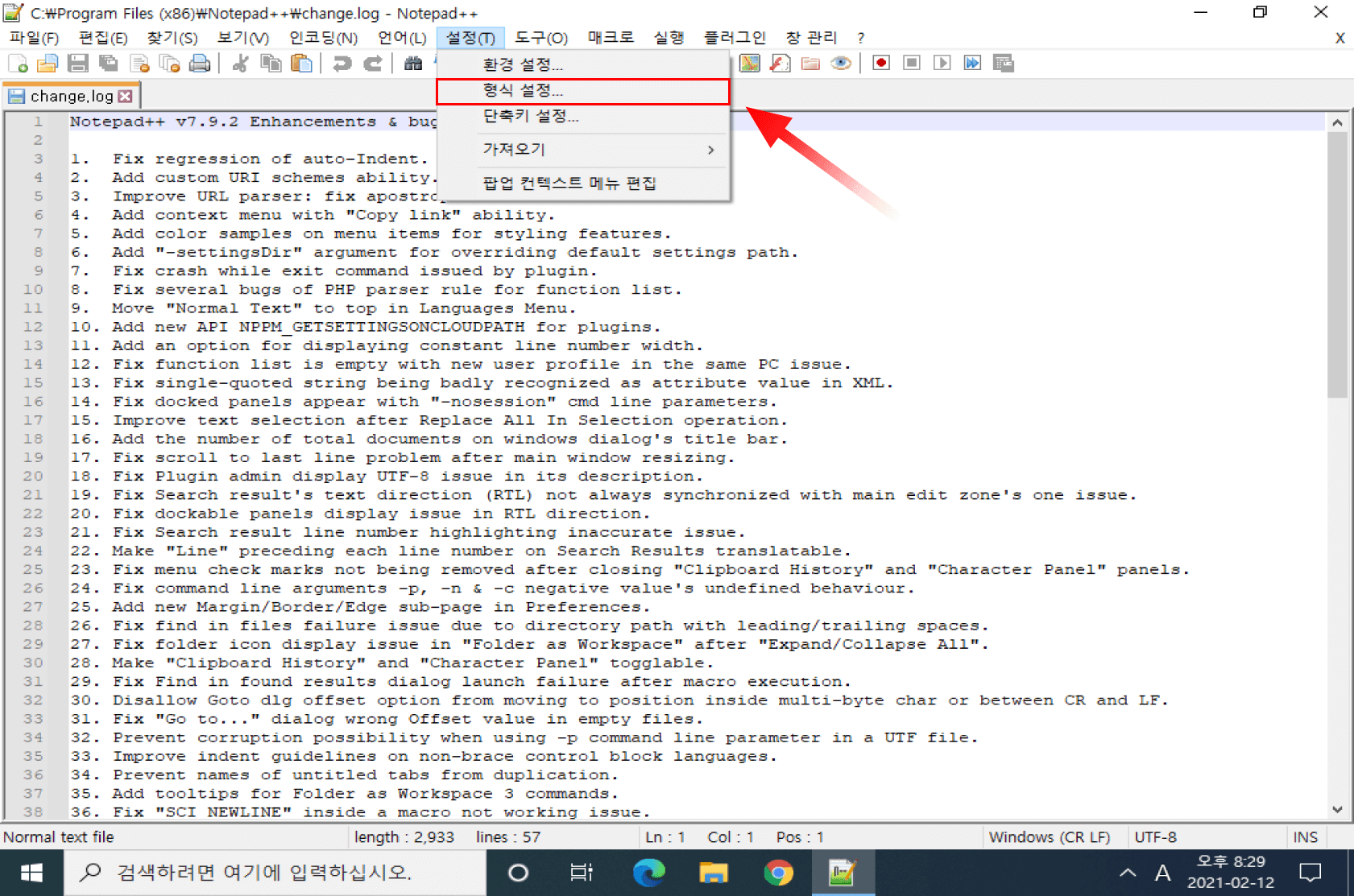Viewport: 1354px width, 896px height.
Task: Open the 파일(F) menu
Action: 34,38
